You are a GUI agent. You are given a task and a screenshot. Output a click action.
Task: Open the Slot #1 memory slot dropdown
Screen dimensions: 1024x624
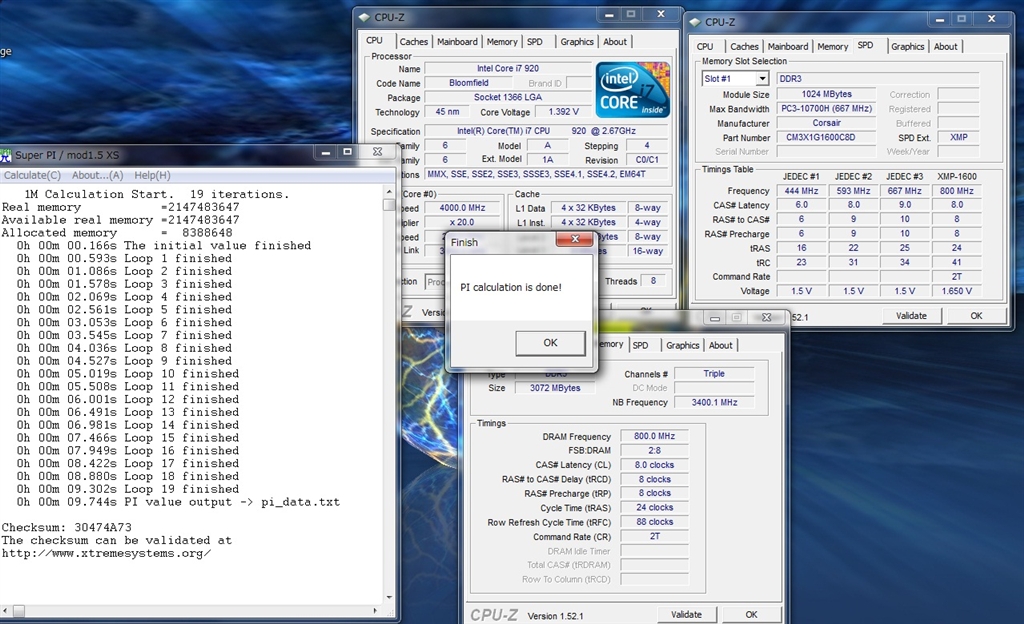(x=762, y=78)
